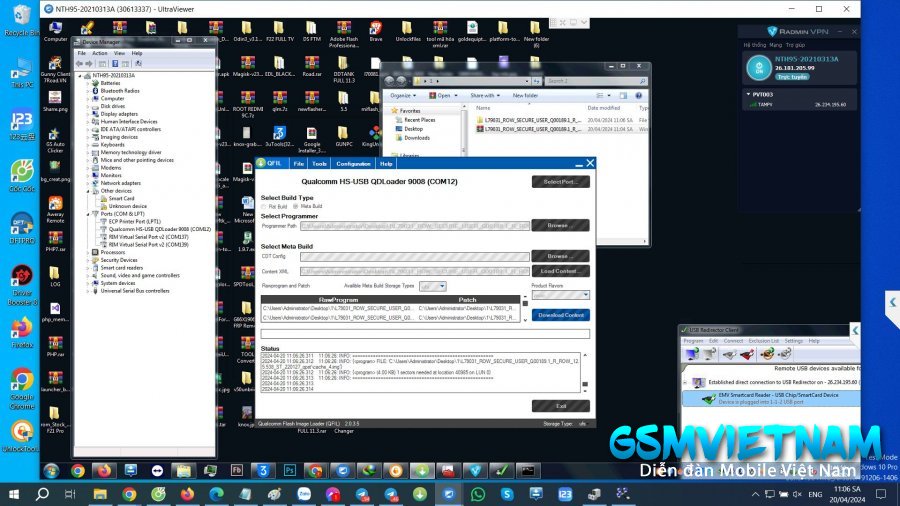Screen dimensions: 900x506
Task: Click the remote desktop Start orb
Action: (x=51, y=471)
